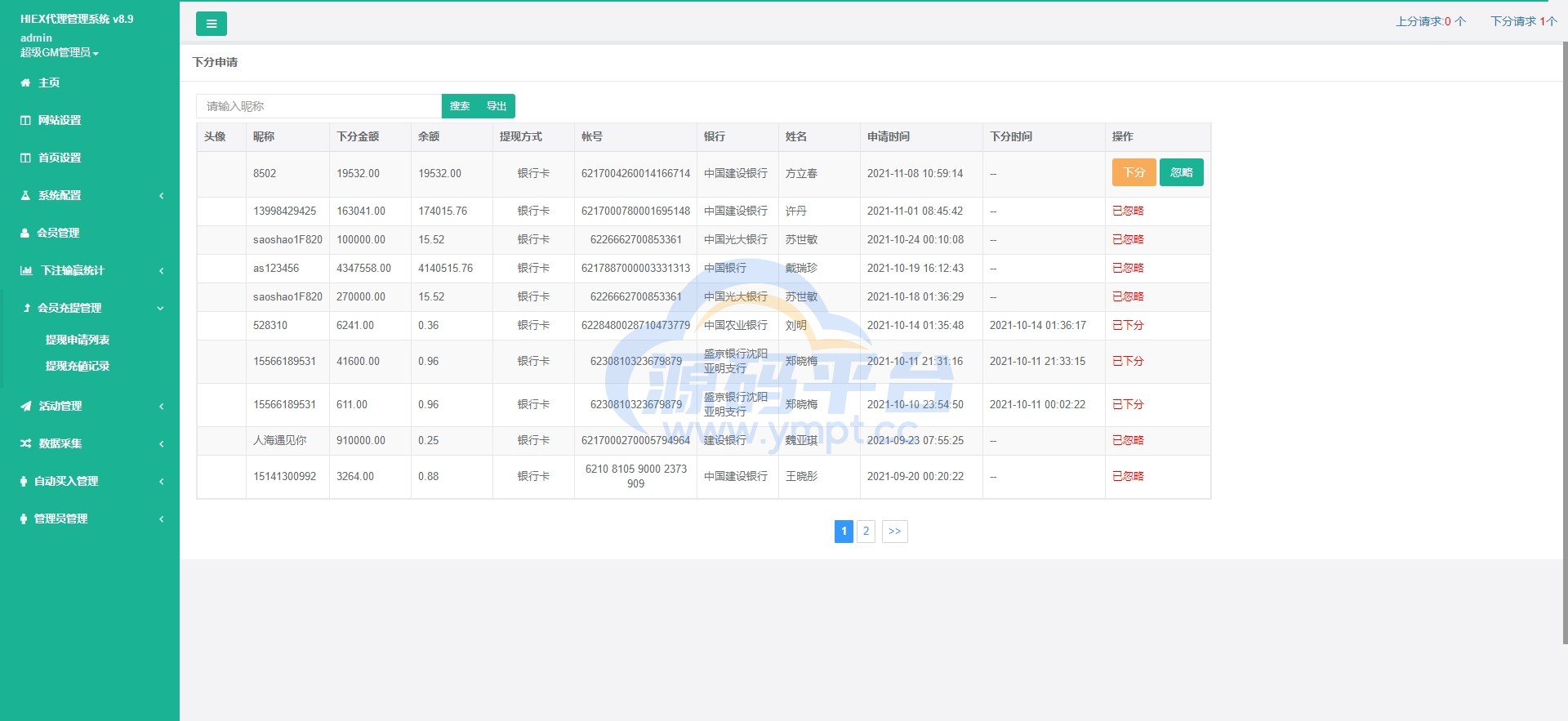1568x721 pixels.
Task: Click the 管理员管理 icon
Action: tap(24, 518)
